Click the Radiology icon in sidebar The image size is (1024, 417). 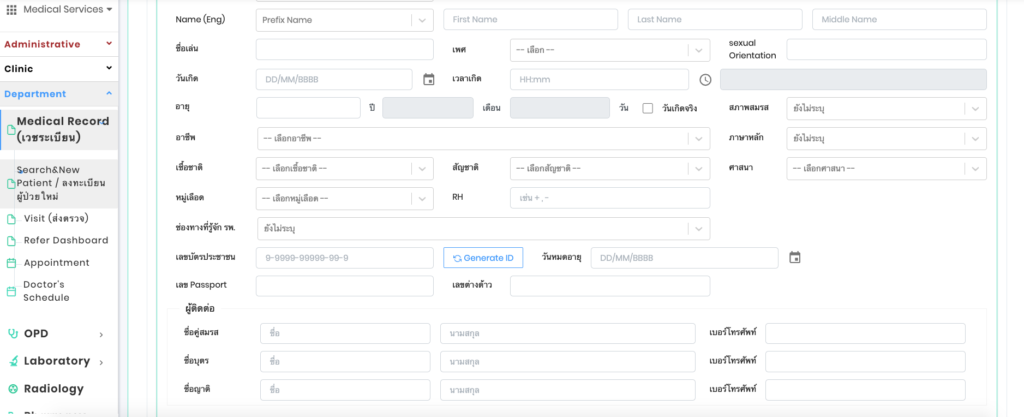click(x=12, y=389)
